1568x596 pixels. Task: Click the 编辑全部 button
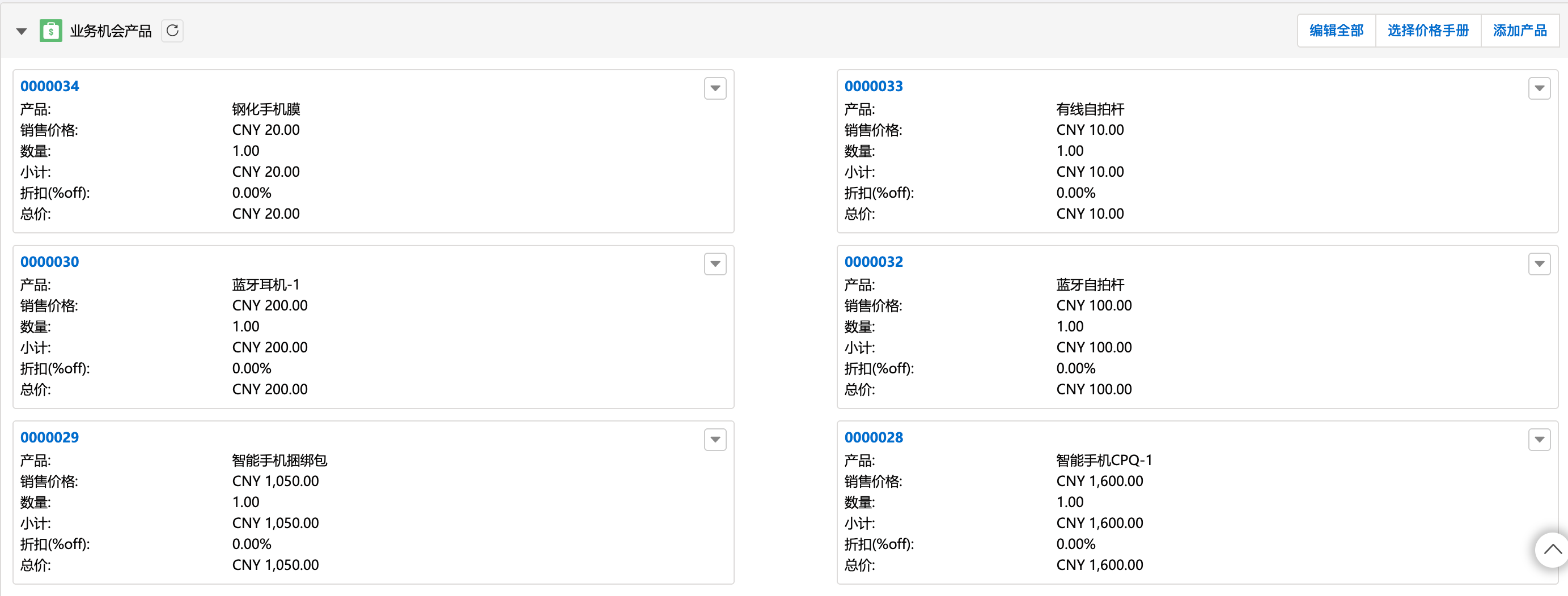pyautogui.click(x=1336, y=31)
